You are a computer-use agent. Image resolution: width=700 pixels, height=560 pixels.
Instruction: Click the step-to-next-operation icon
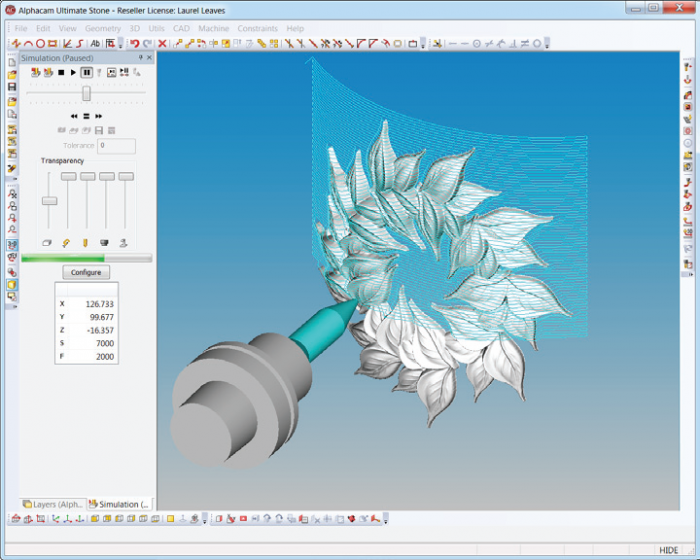[124, 72]
